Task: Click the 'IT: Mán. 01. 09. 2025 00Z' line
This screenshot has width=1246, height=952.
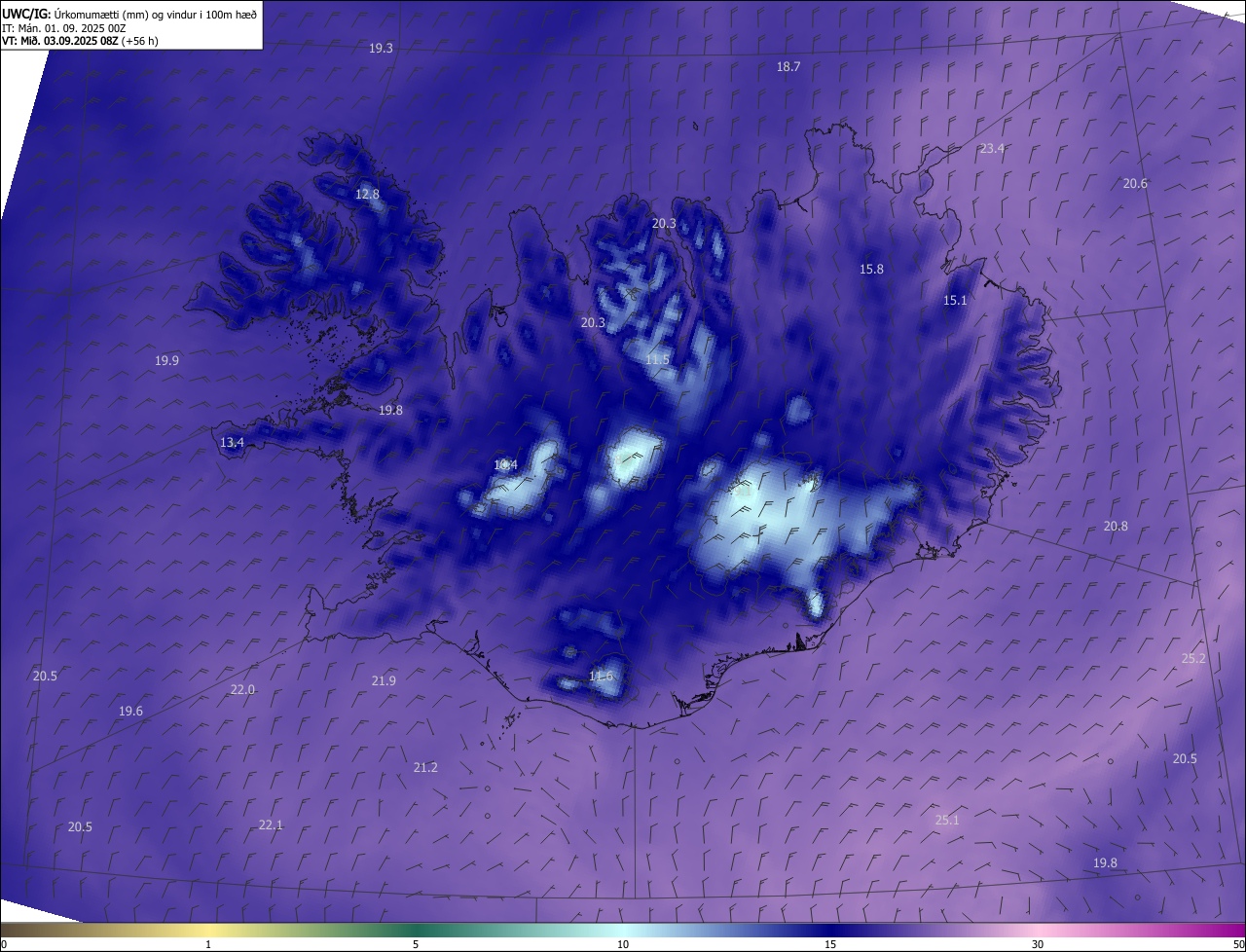Action: 66,27
